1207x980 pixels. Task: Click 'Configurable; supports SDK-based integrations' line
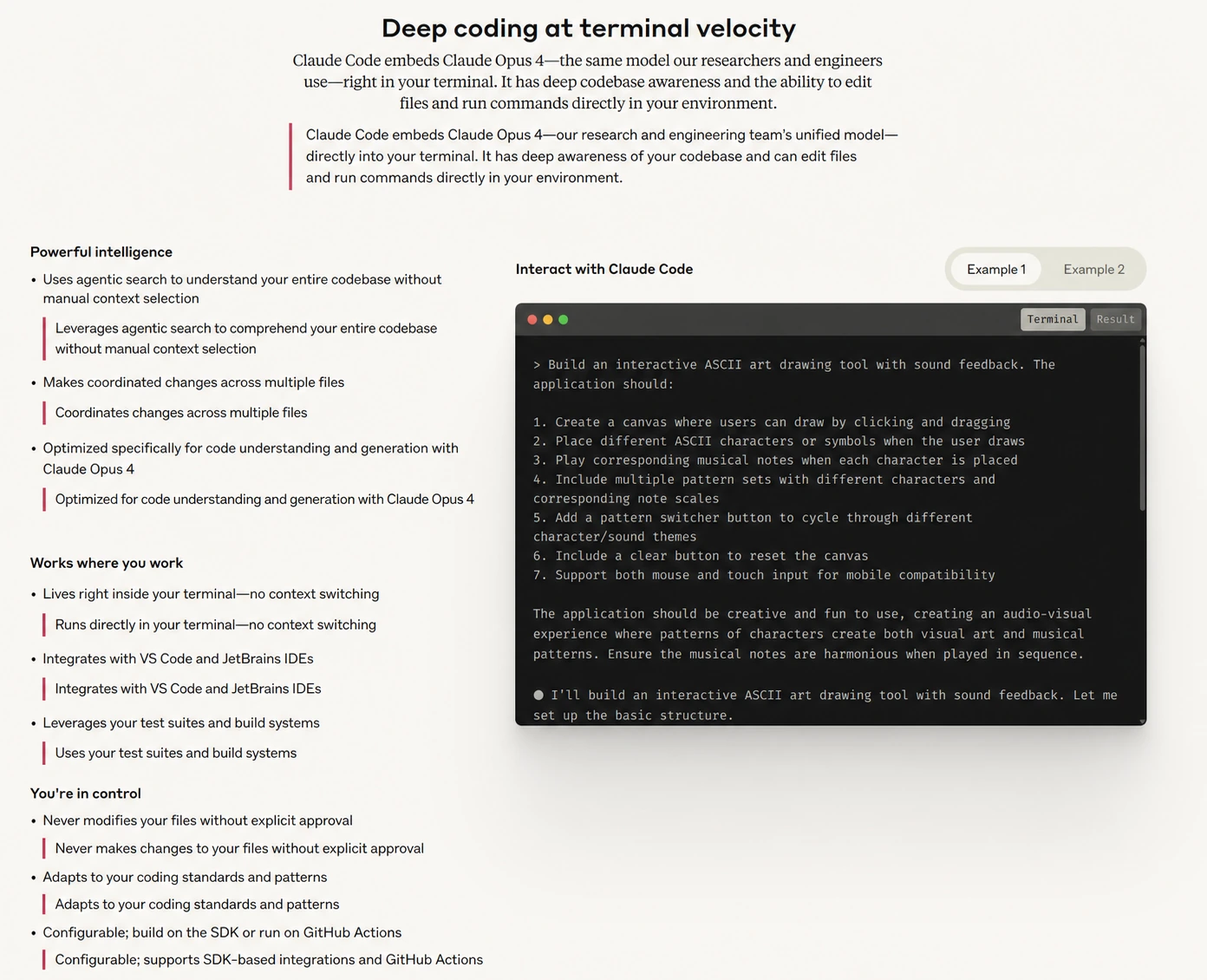(x=269, y=960)
